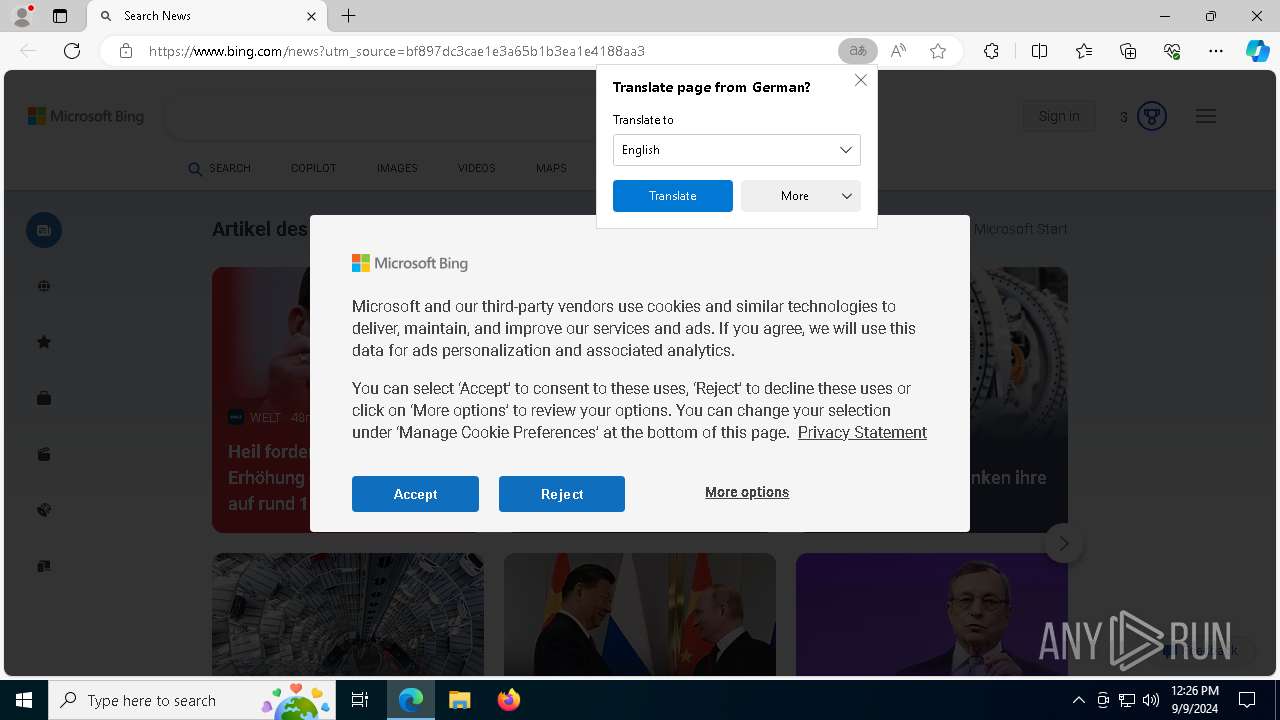Select the COPILOT tab
Image resolution: width=1280 pixels, height=720 pixels.
tap(313, 168)
